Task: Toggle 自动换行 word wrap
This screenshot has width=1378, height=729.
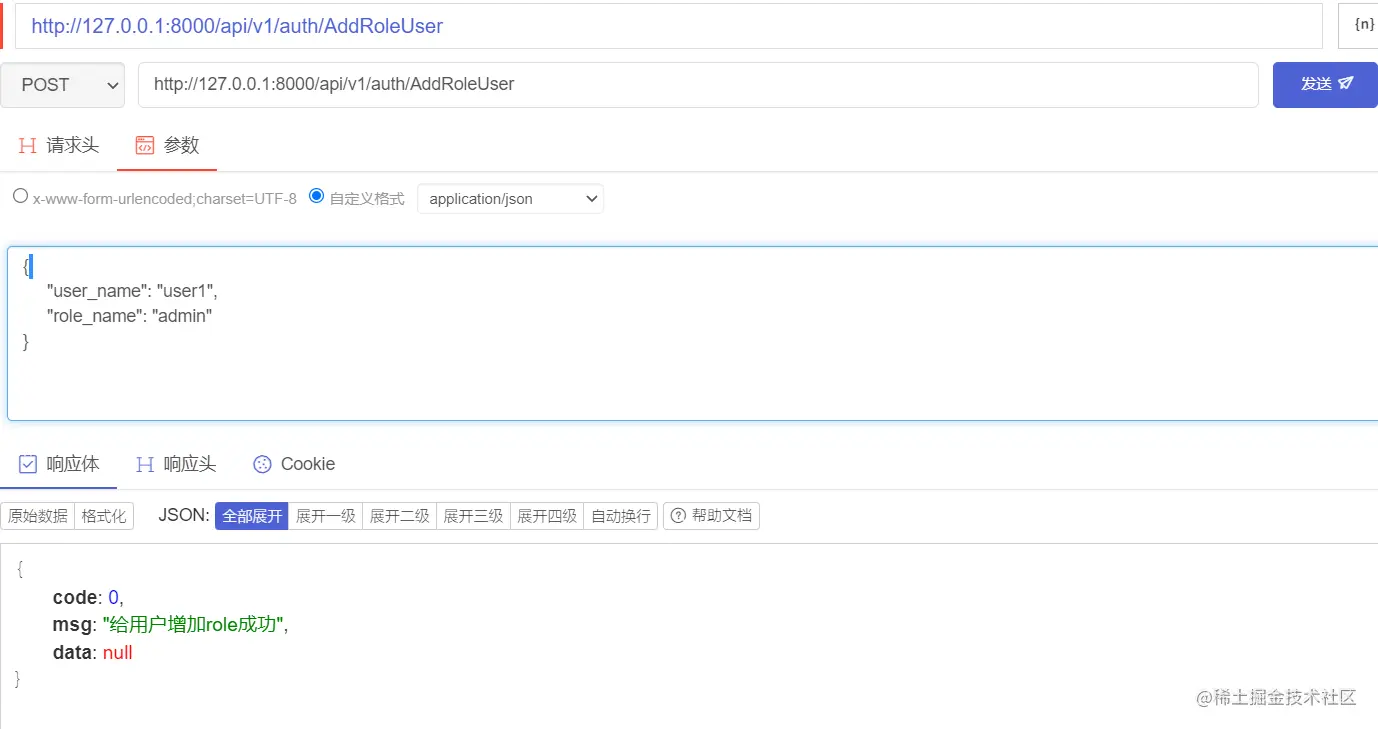Action: point(621,516)
